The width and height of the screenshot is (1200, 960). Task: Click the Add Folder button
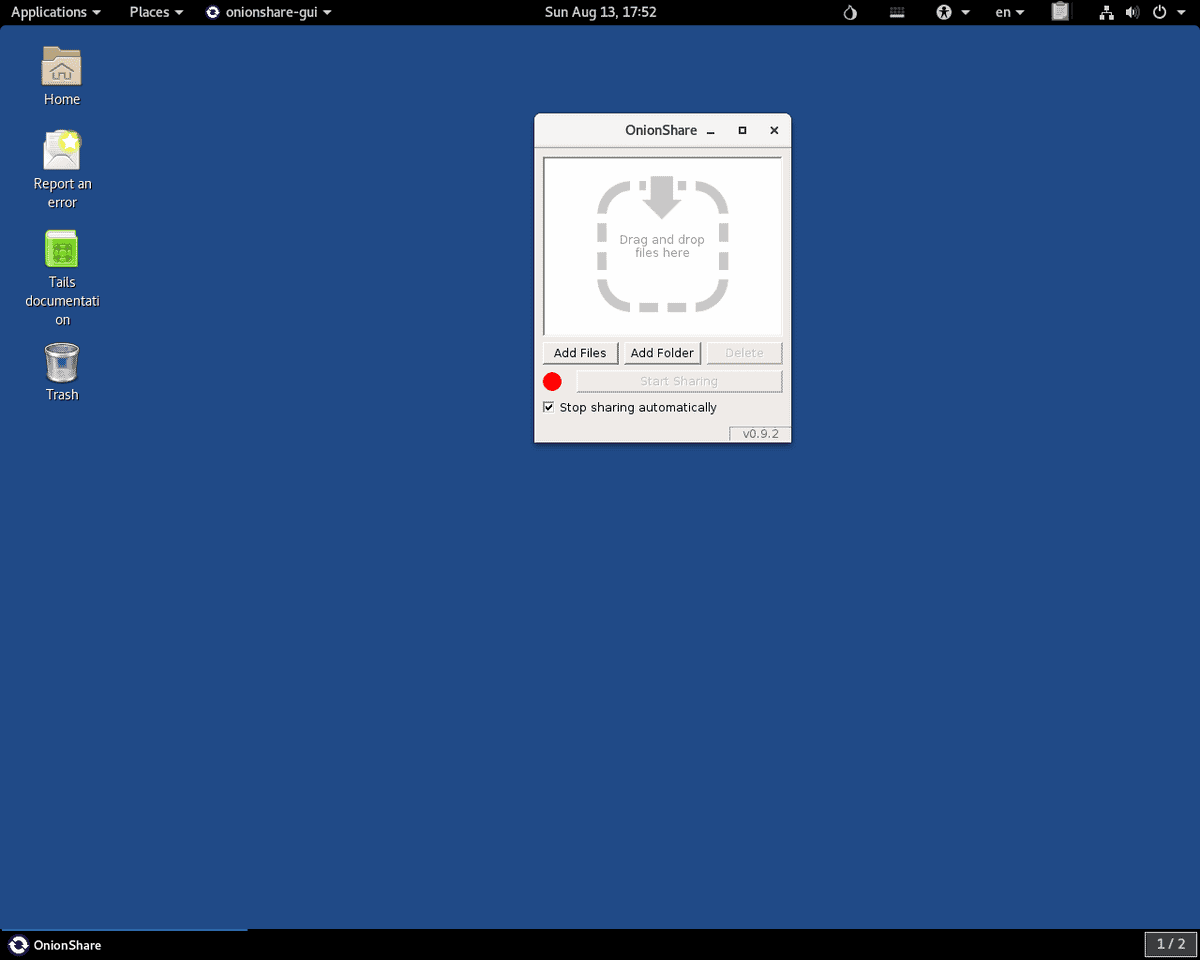[662, 353]
